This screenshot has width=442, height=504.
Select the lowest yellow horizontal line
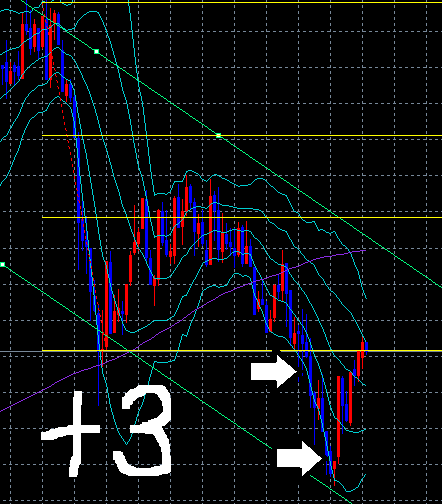[242, 351]
